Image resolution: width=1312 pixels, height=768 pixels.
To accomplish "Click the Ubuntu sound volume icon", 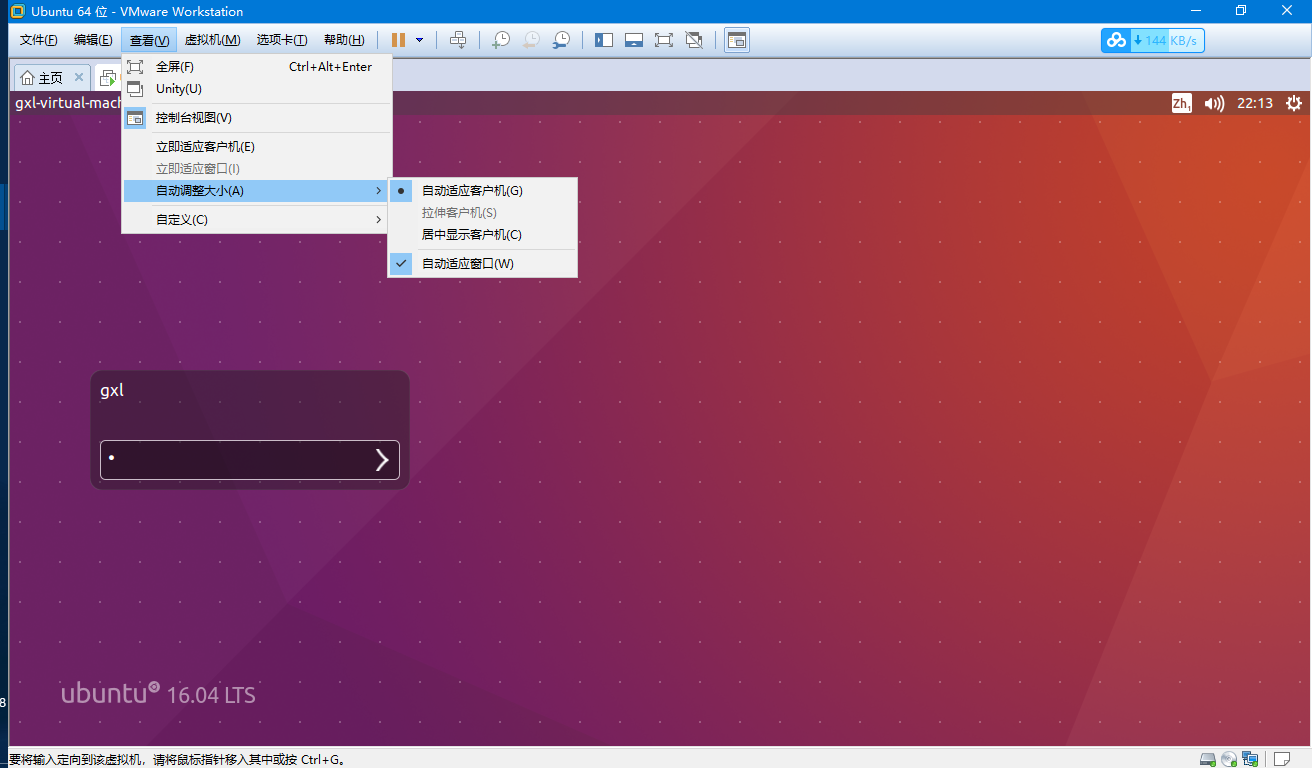I will (x=1214, y=103).
